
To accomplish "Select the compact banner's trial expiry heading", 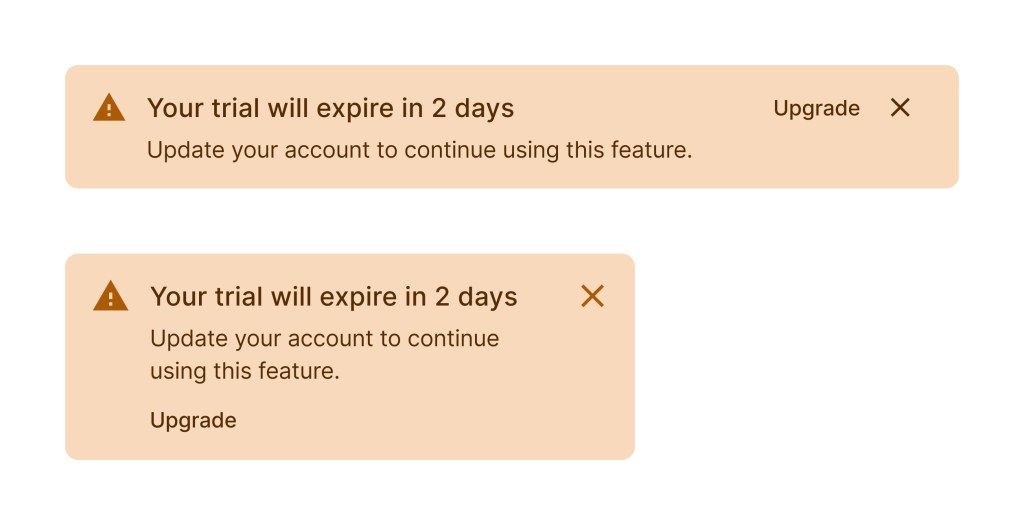I will coord(333,297).
